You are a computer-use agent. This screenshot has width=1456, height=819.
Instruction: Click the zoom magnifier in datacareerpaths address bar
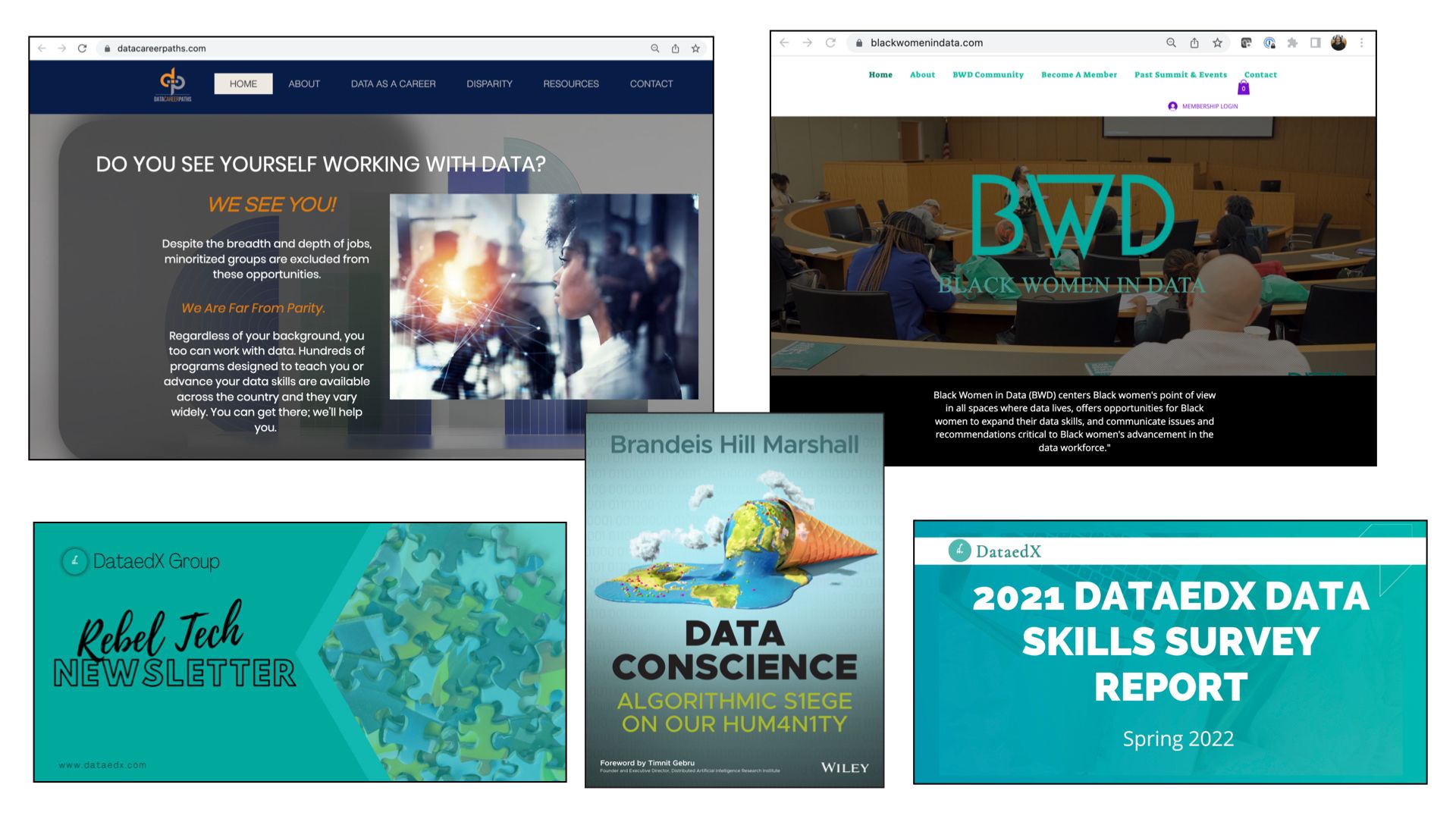[x=655, y=49]
